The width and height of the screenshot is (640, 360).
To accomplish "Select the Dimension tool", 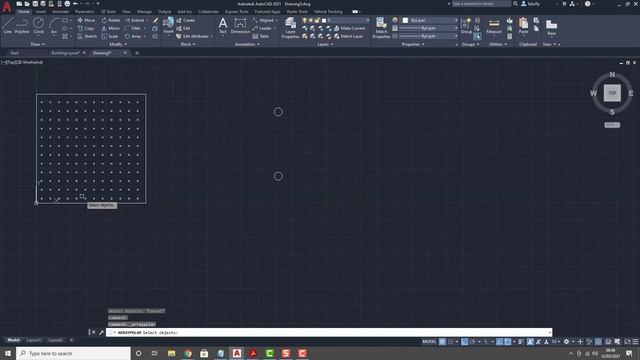I will [240, 25].
